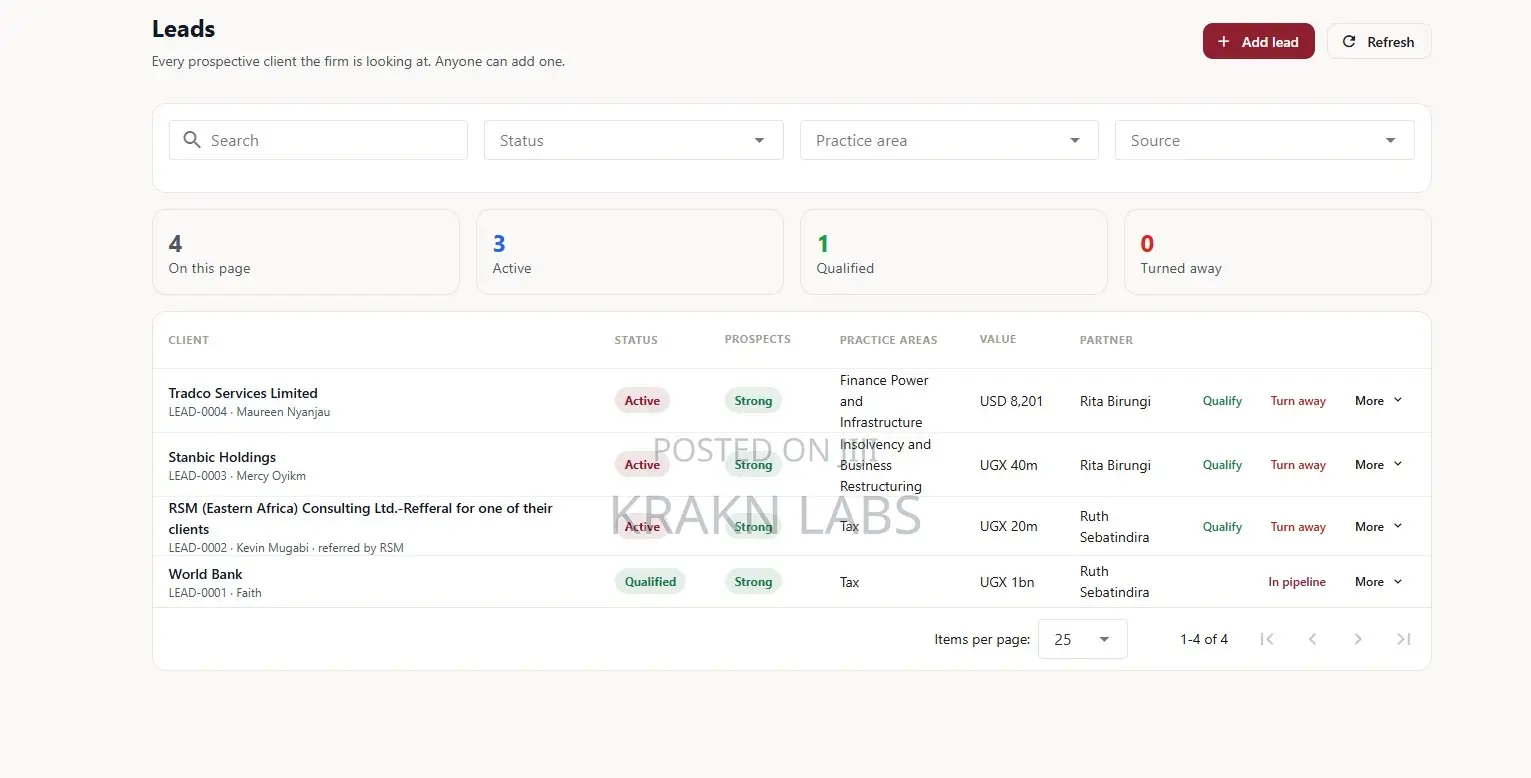
Task: Click the CLIENT column header
Action: click(188, 340)
